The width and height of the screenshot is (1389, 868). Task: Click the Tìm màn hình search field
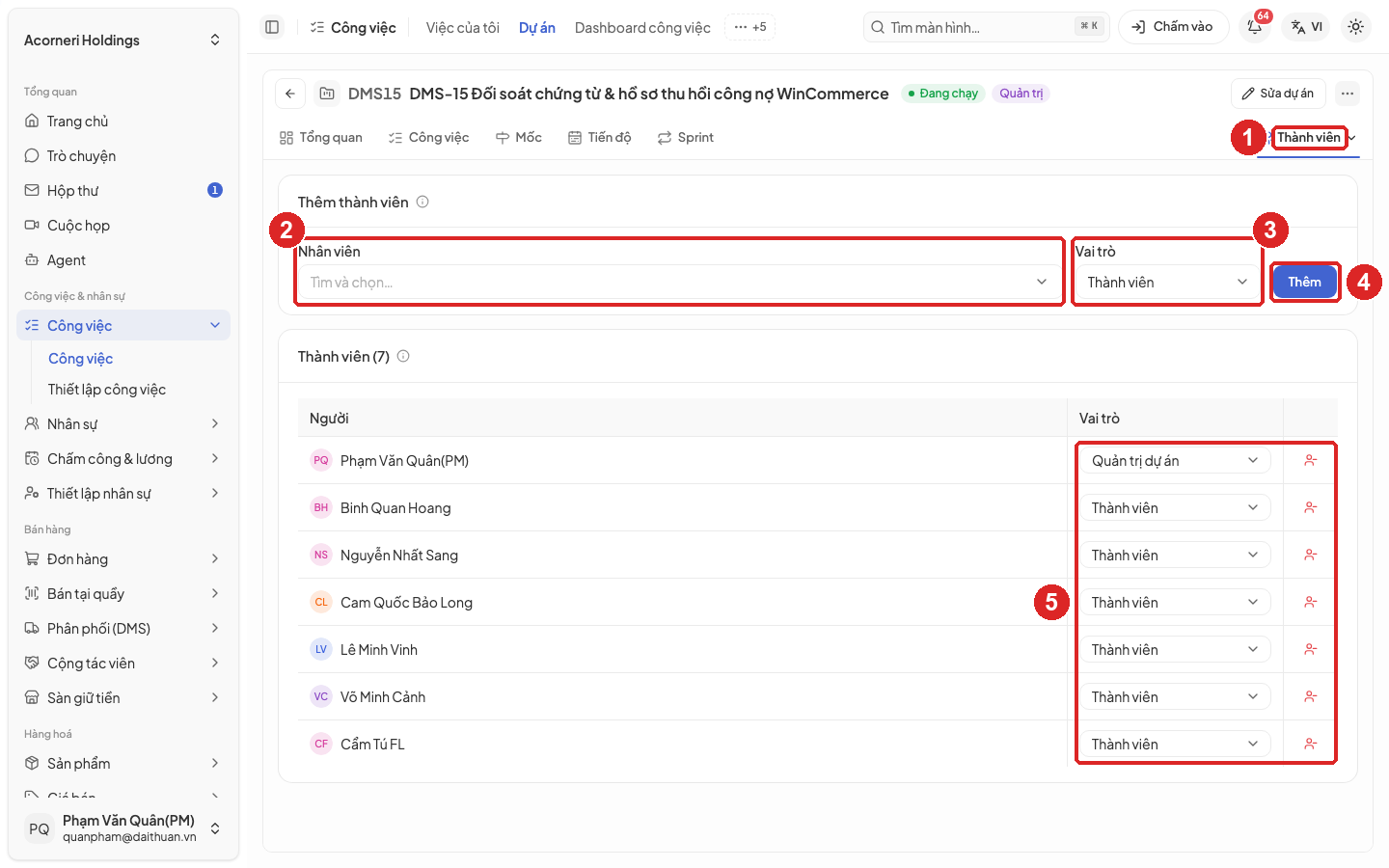986,27
